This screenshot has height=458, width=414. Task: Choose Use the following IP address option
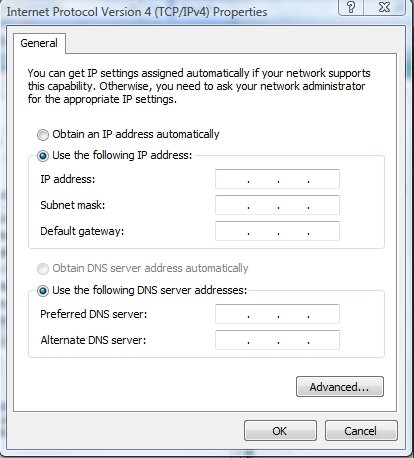tap(43, 156)
